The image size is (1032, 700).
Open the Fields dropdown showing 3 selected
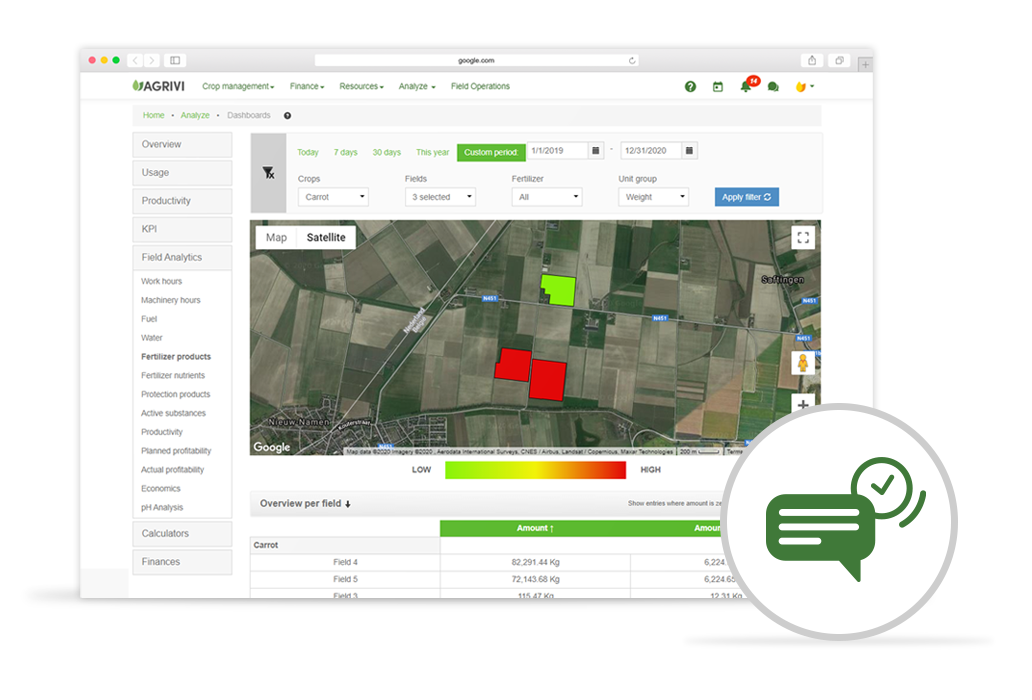tap(440, 197)
